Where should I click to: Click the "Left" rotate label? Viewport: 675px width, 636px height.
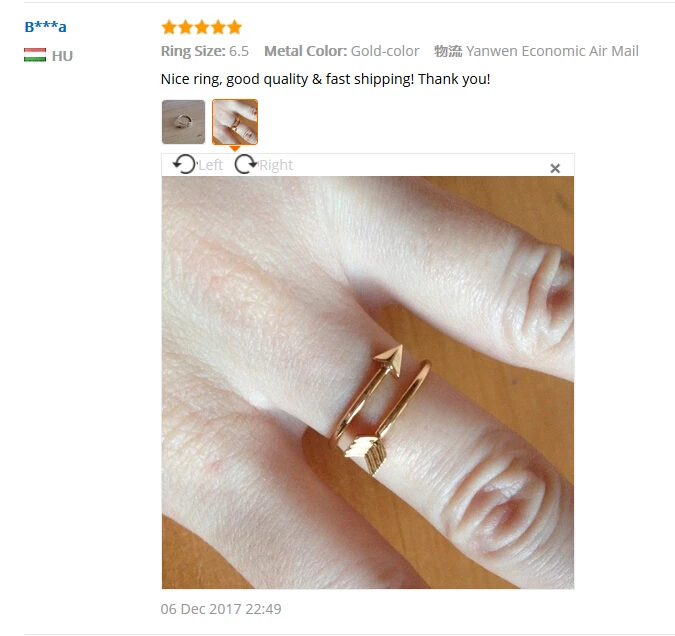pyautogui.click(x=211, y=165)
